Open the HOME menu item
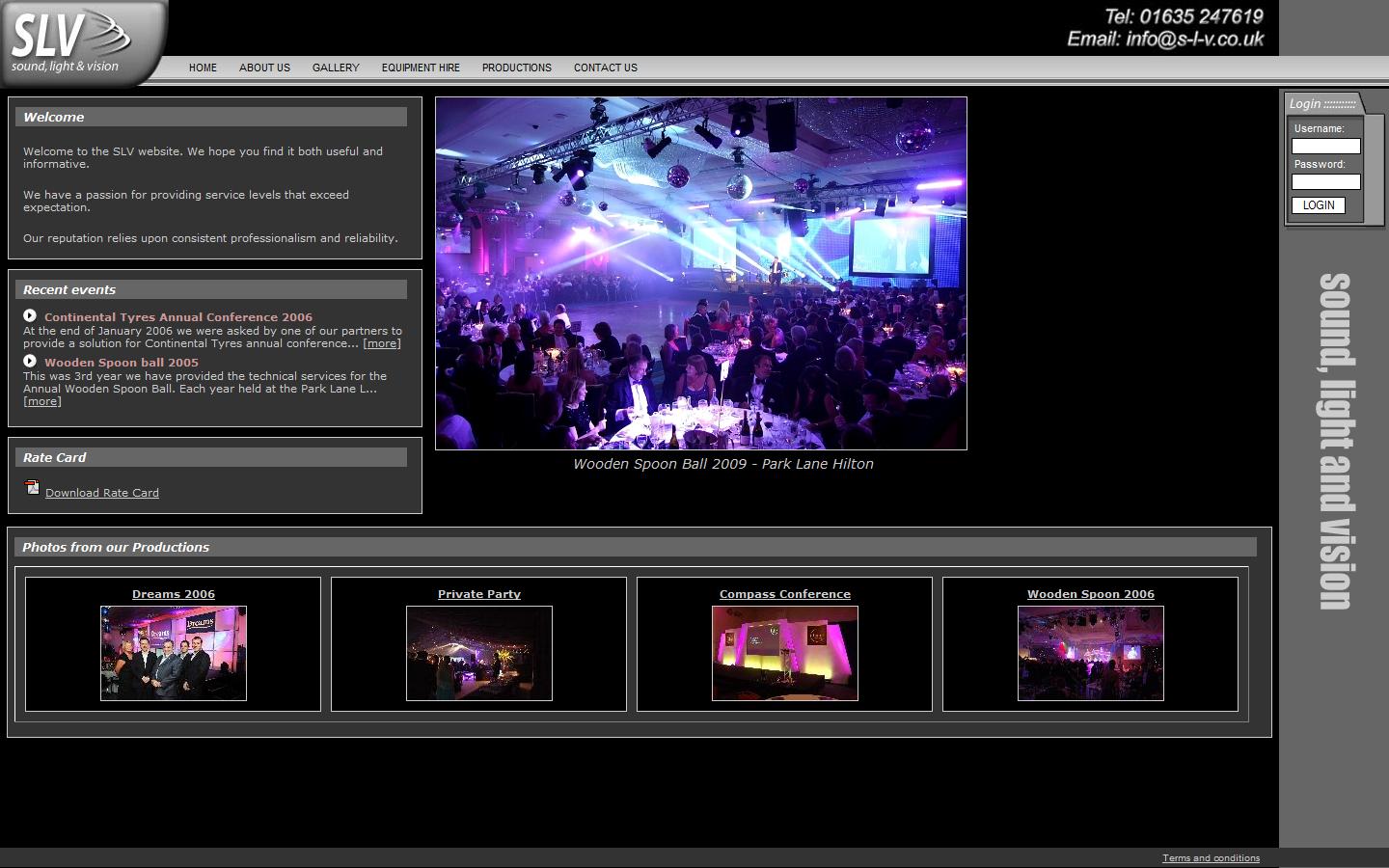Screen dimensions: 1389x868 [x=203, y=68]
